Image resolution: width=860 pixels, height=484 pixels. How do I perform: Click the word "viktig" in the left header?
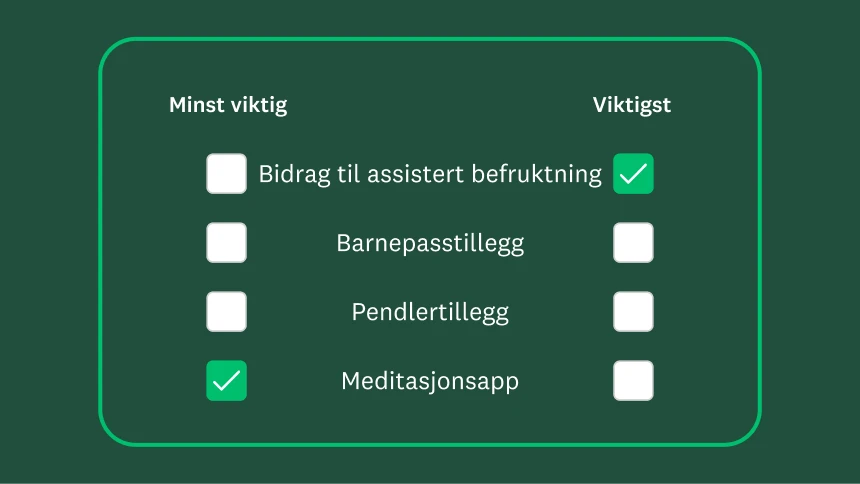click(x=259, y=105)
